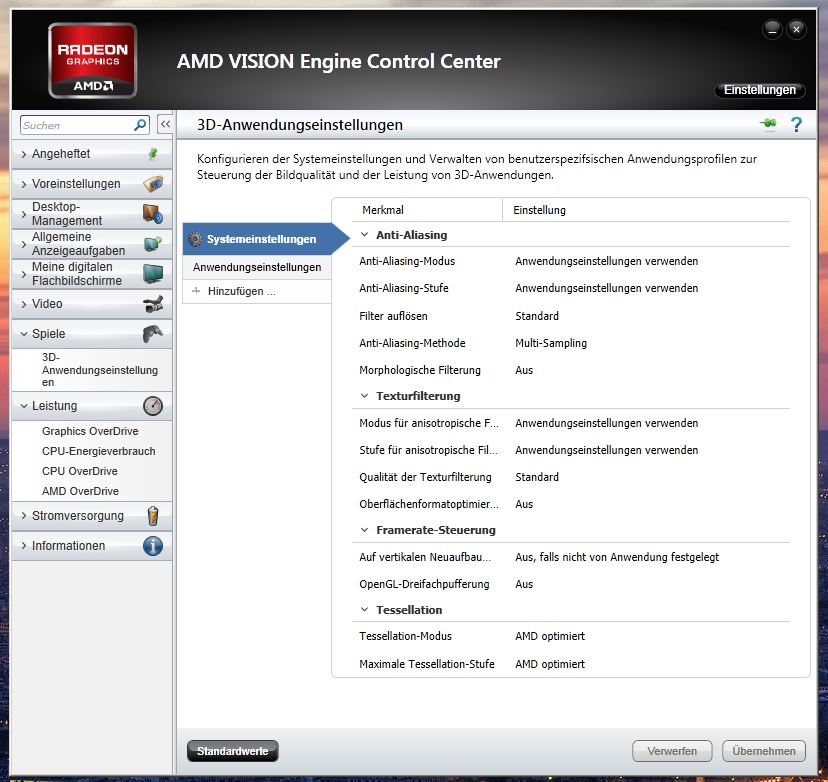
Task: Change Maximale Tessellation-Stufe value
Action: [550, 664]
